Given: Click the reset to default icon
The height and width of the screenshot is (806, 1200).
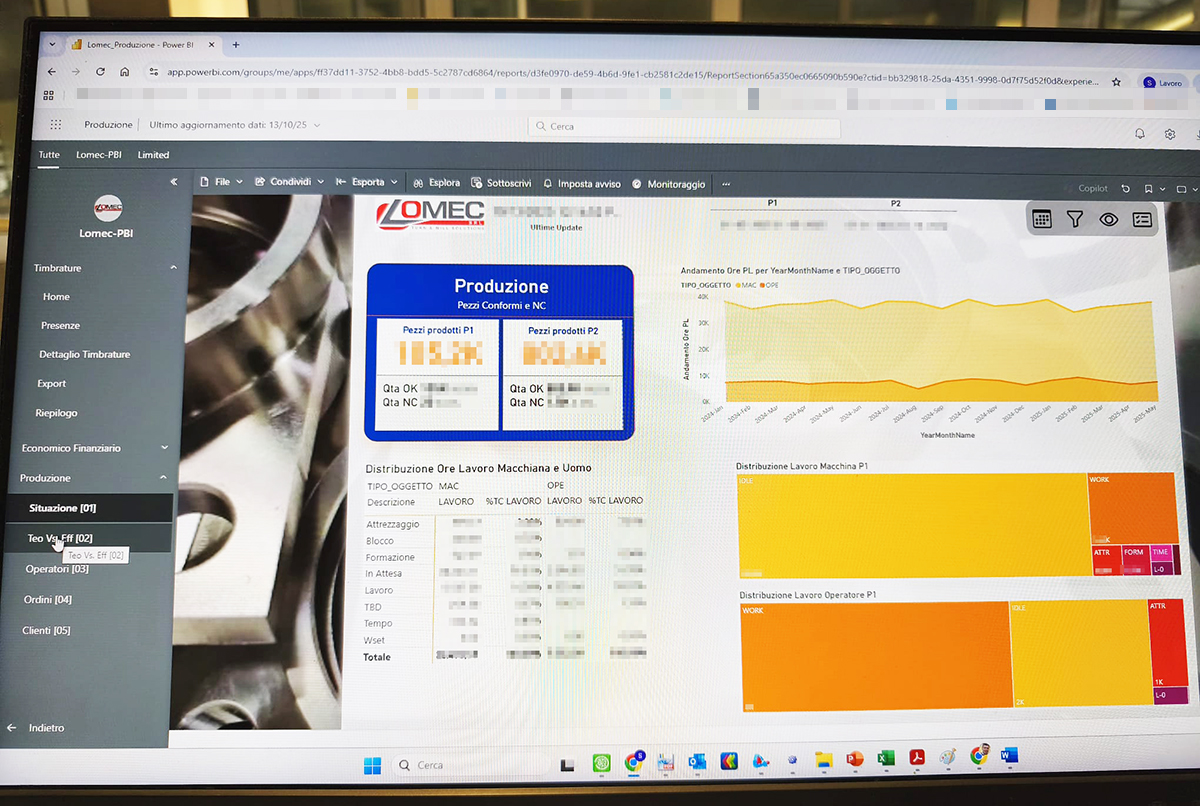Looking at the screenshot, I should coord(1126,188).
